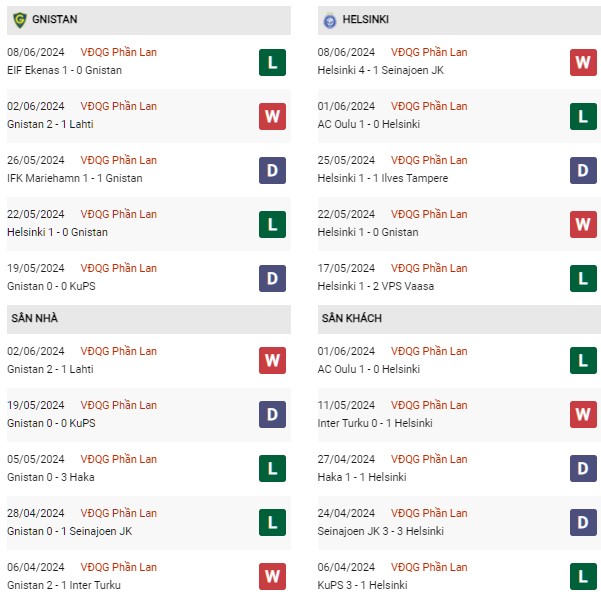Click the GNISTAN team name header

(x=55, y=19)
